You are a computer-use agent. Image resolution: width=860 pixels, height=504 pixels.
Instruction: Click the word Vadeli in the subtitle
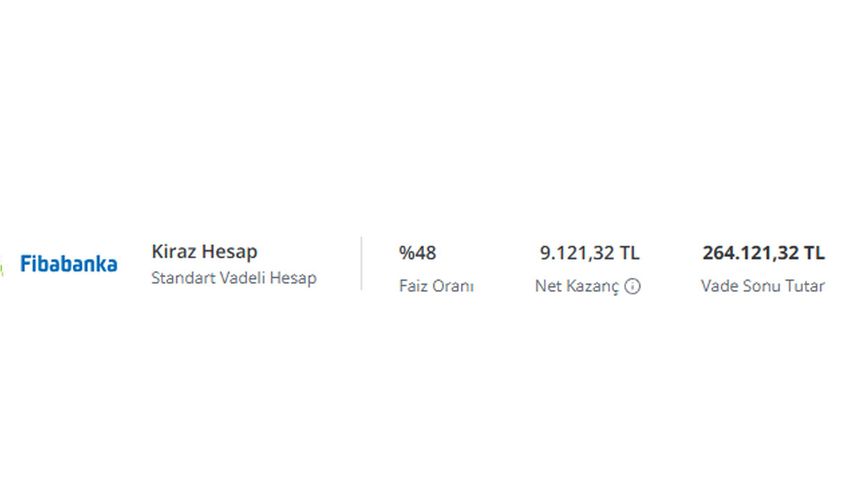point(242,278)
